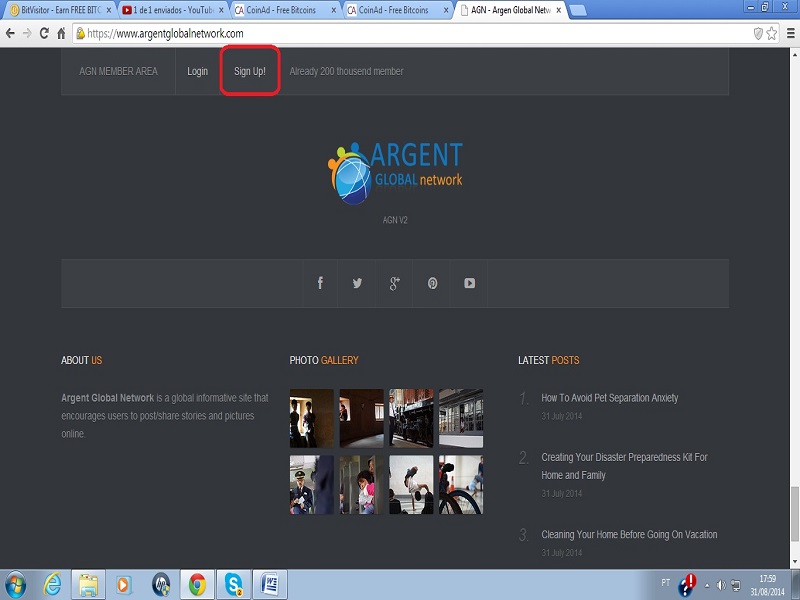Screen dimensions: 800x600
Task: Open the Twitter social icon
Action: point(357,283)
